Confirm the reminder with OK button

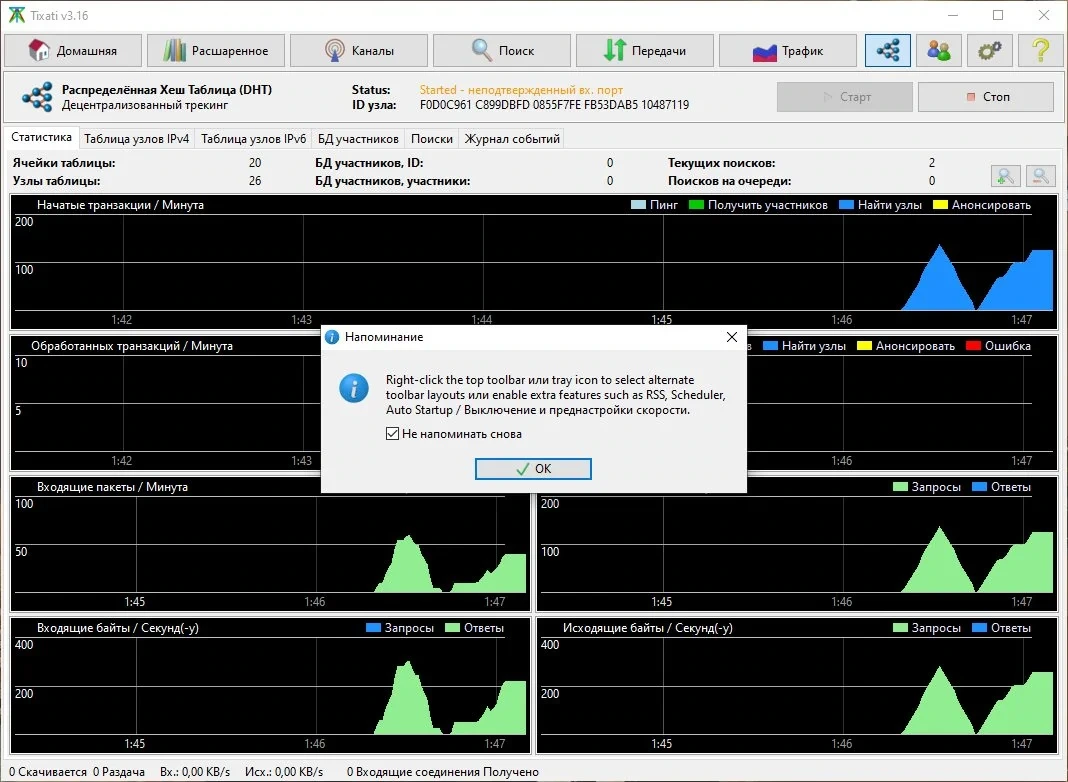click(533, 469)
